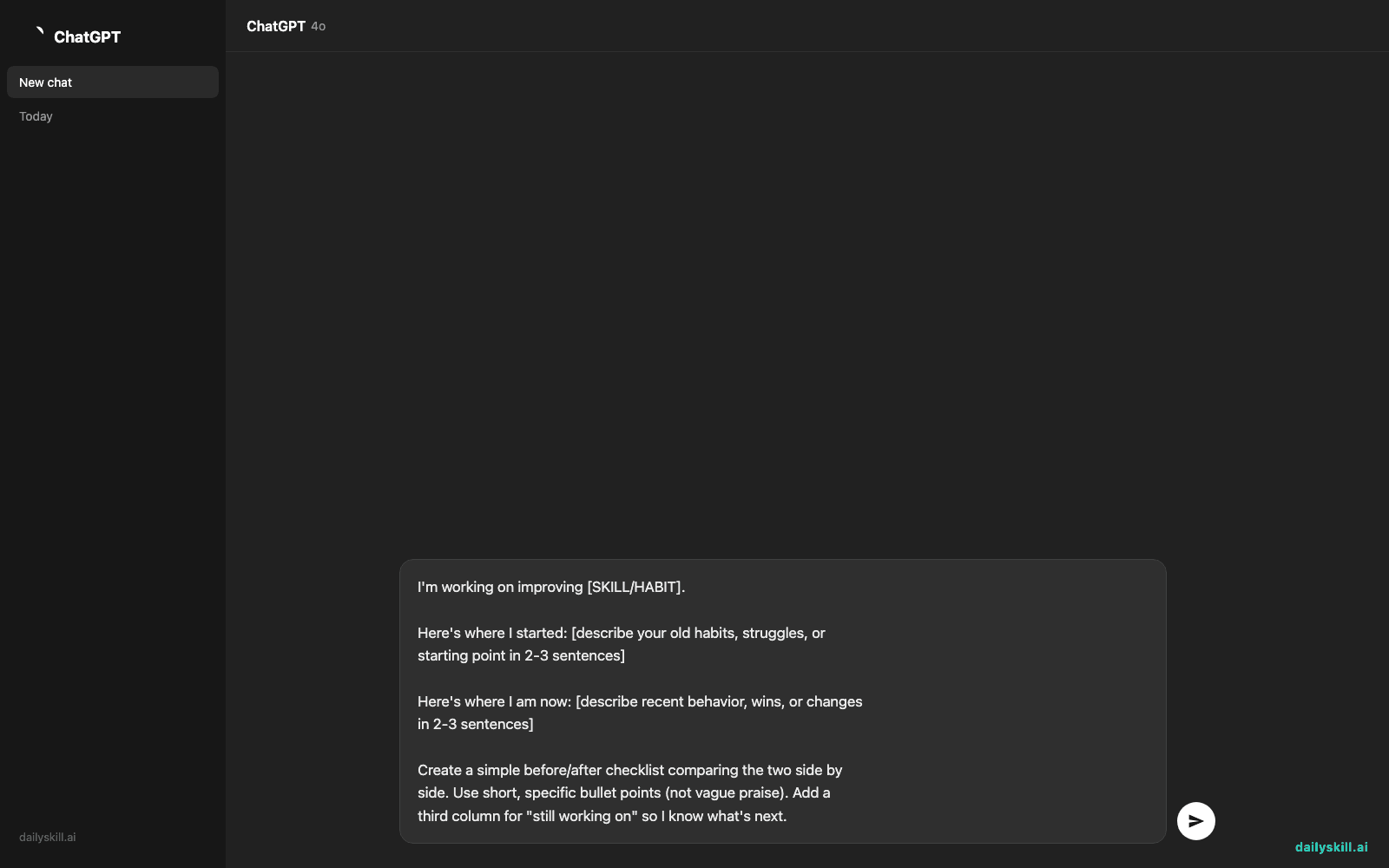Focus the message prompt text box
The image size is (1389, 868).
click(782, 701)
